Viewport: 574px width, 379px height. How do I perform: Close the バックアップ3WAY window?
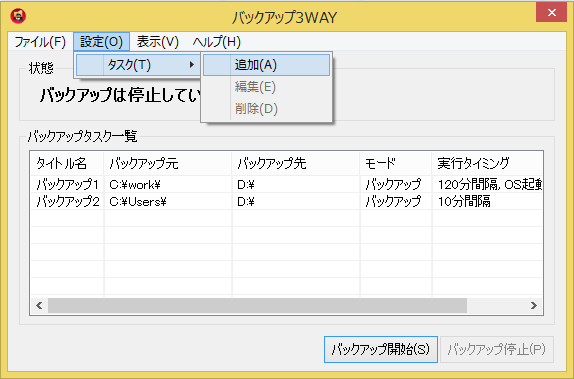pos(551,13)
